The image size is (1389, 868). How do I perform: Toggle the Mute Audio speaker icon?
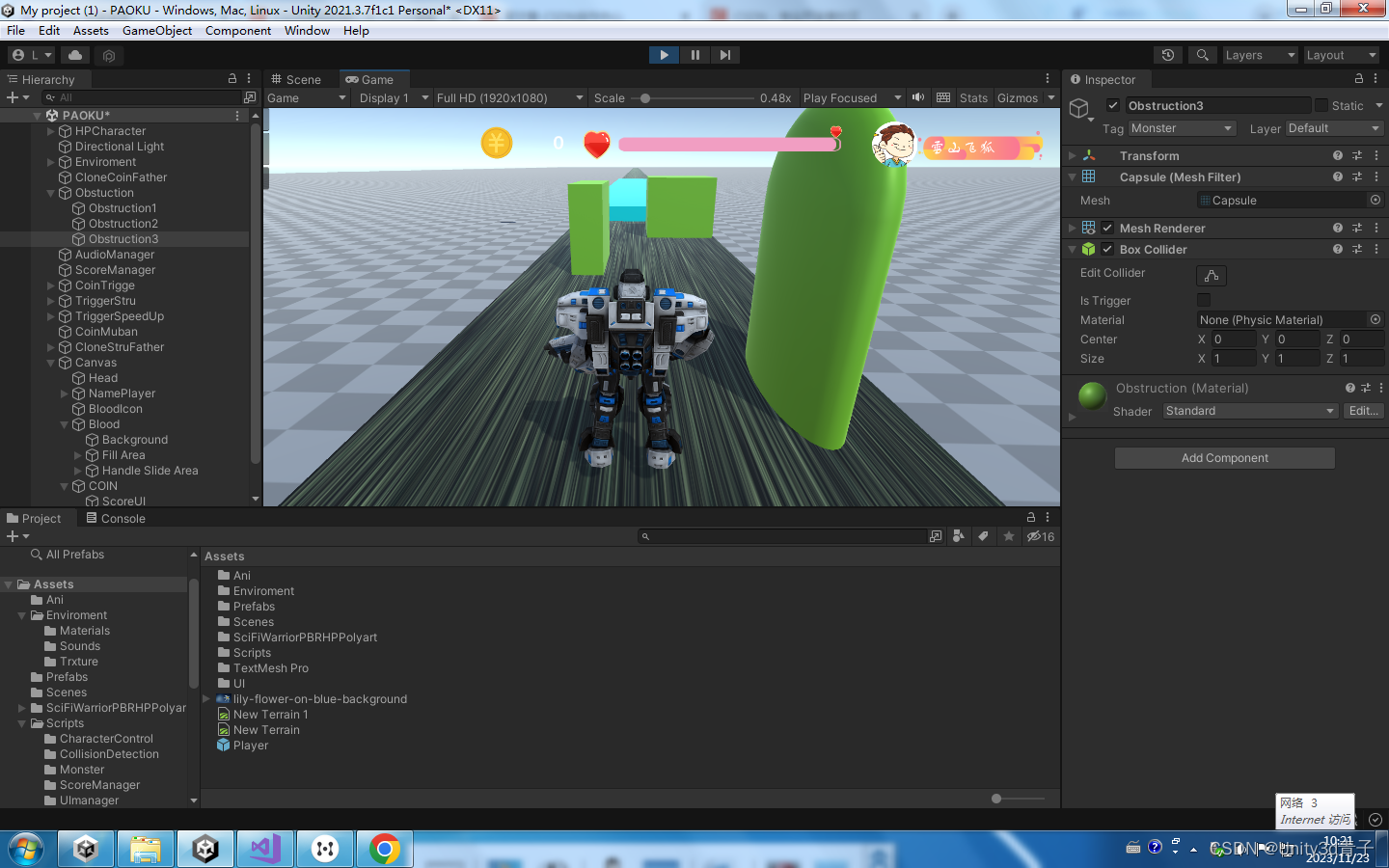918,97
